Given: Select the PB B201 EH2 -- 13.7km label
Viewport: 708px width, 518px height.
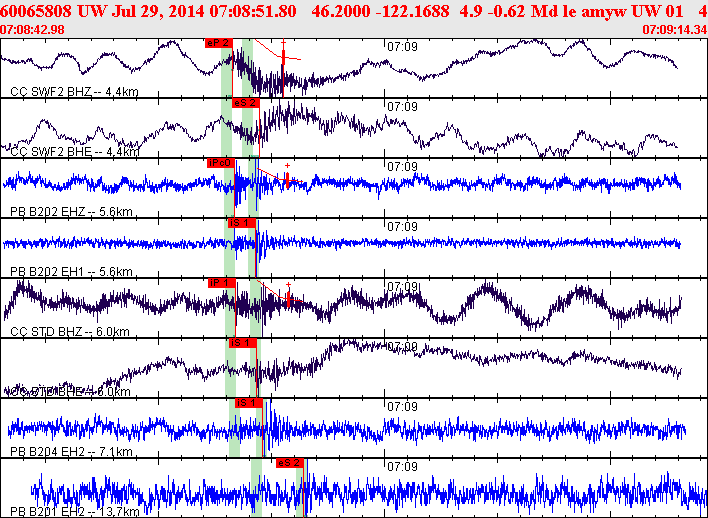Looking at the screenshot, I should (75, 512).
